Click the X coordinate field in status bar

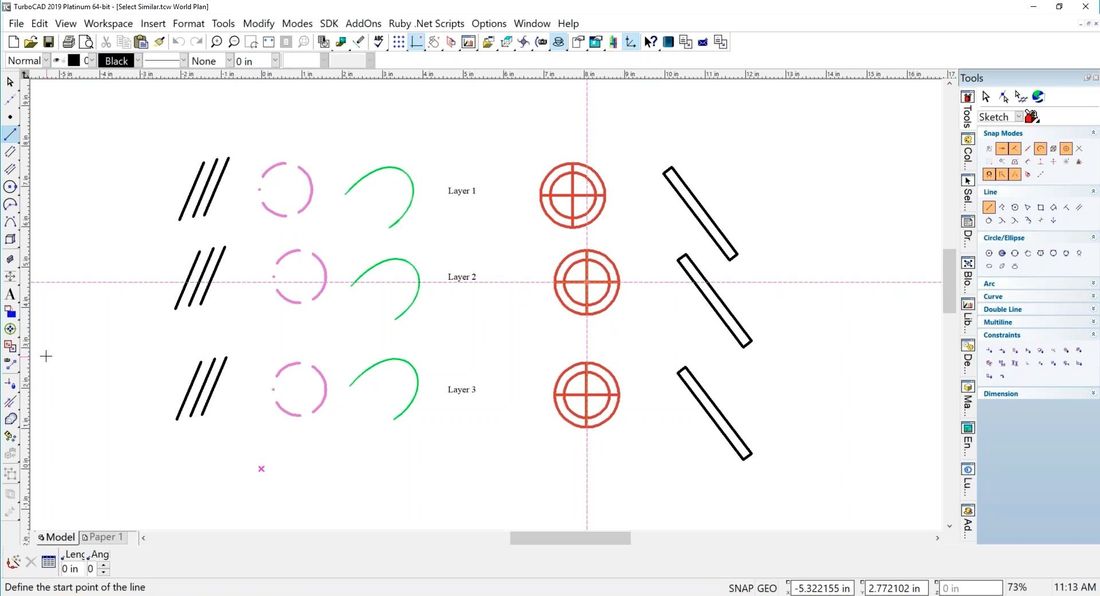822,588
